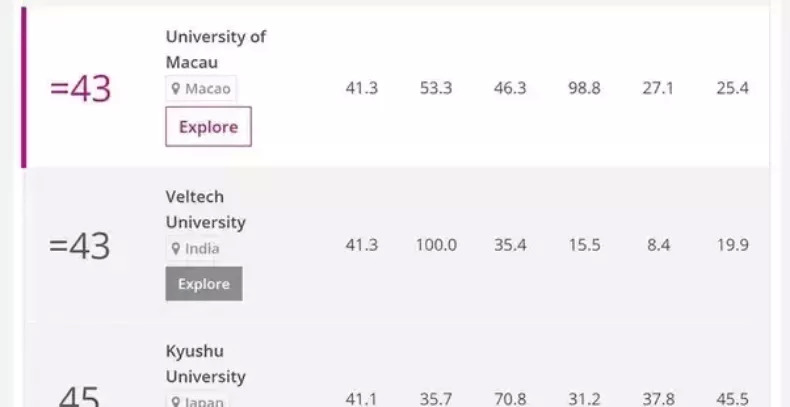Click University of Macau's =43 rank

[x=80, y=88]
